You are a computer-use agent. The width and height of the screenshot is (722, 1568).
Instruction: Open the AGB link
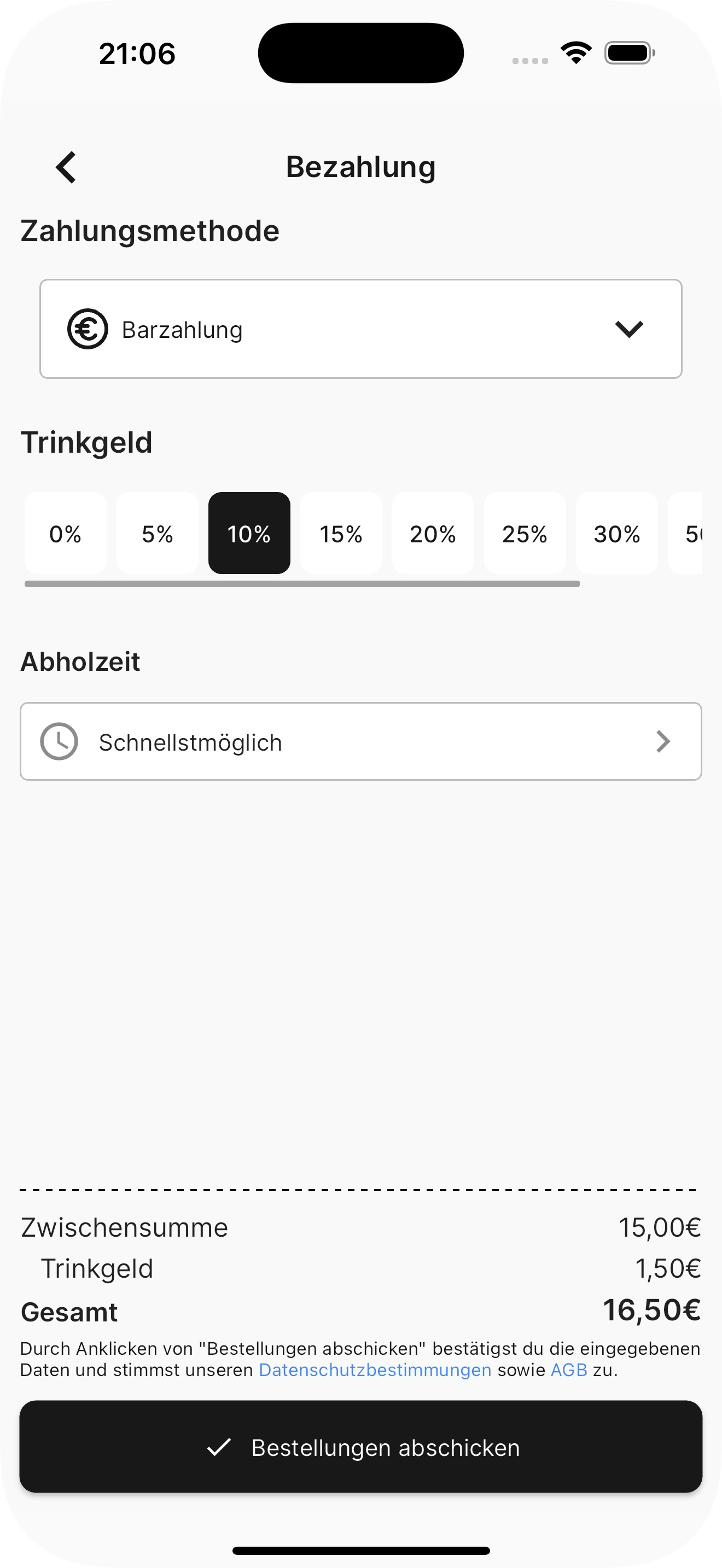pos(569,1370)
